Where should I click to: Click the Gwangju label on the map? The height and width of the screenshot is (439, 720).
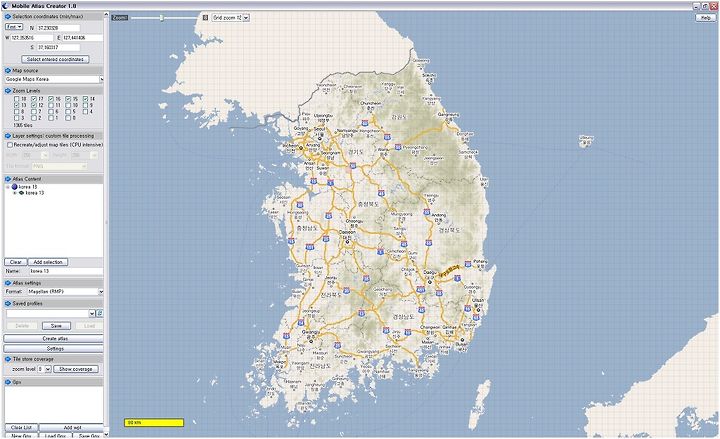pos(311,332)
